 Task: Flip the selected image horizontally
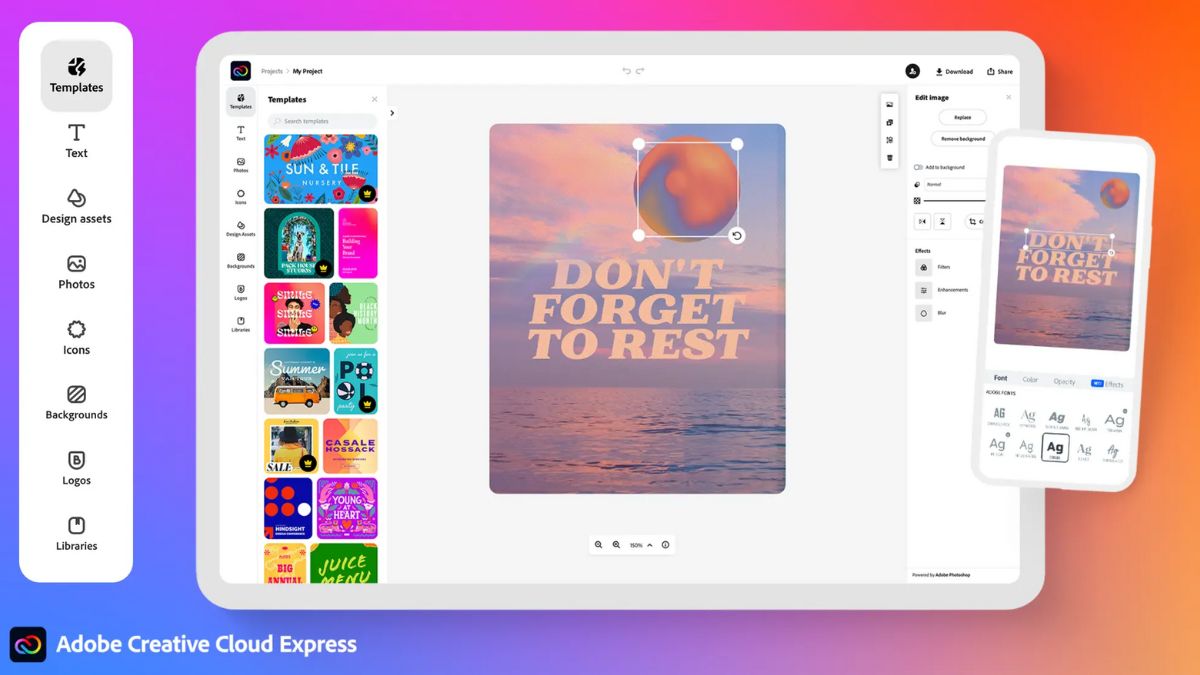coord(923,221)
